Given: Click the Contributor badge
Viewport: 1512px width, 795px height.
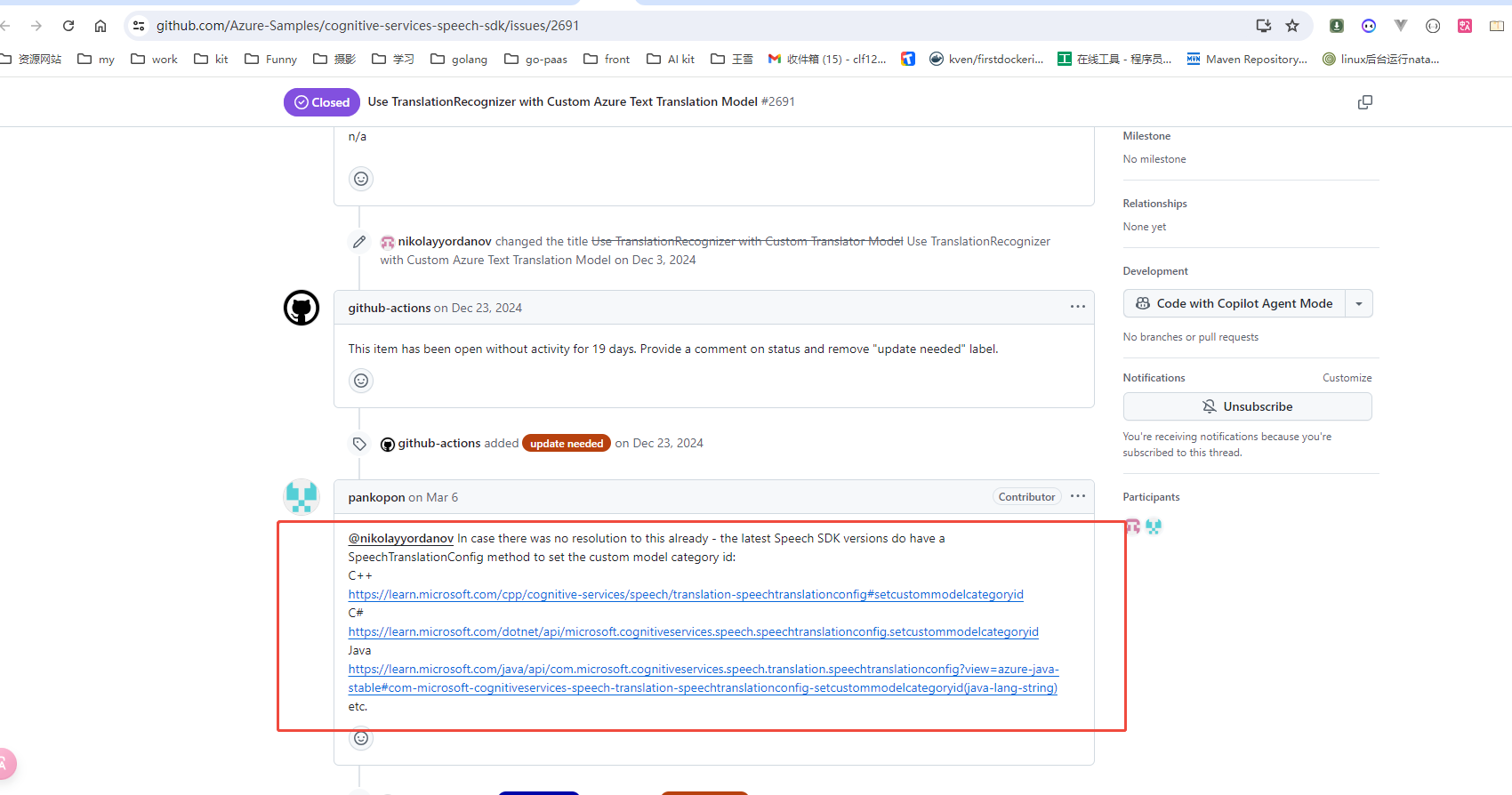Looking at the screenshot, I should tap(1026, 497).
